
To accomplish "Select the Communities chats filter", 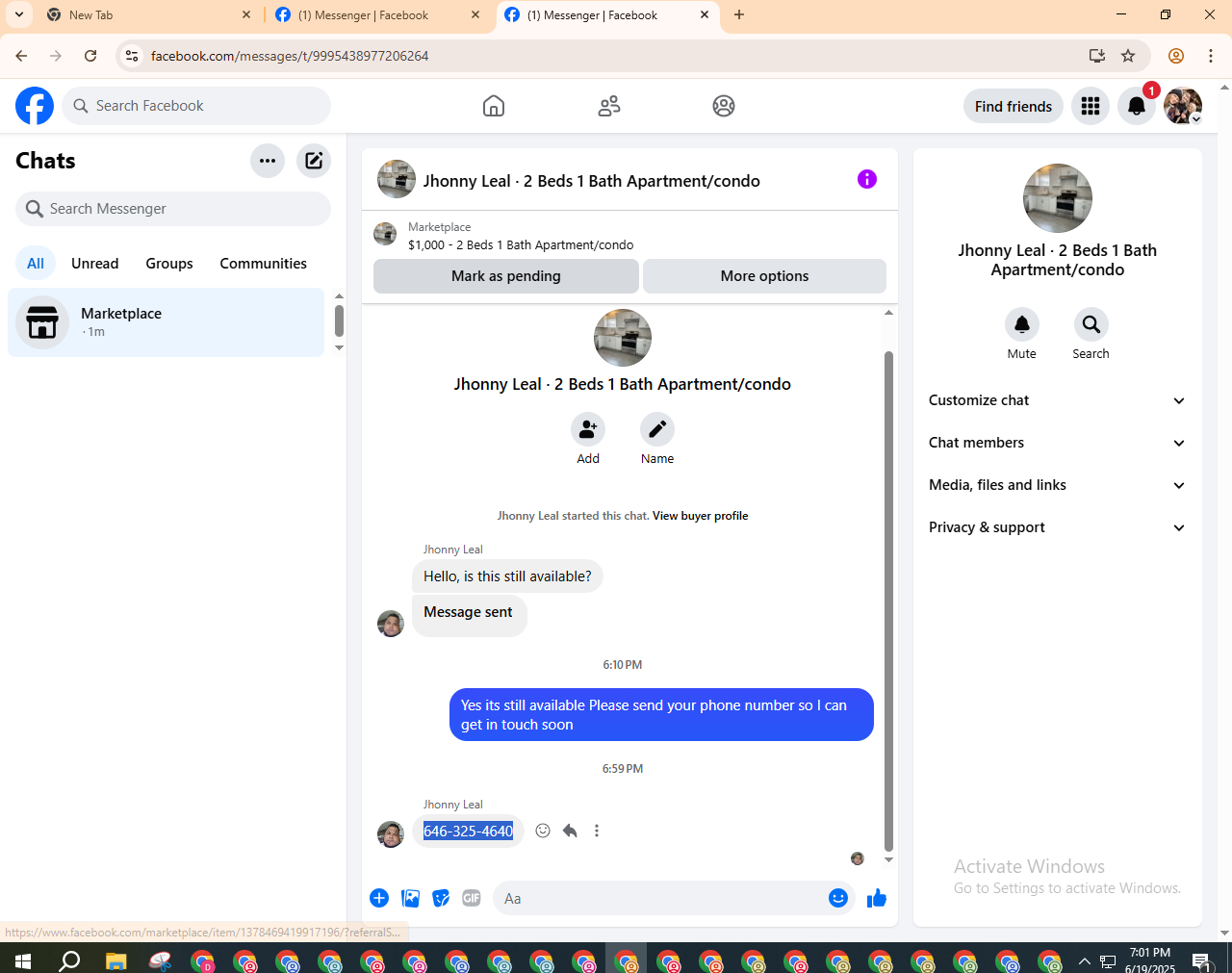I will [x=264, y=264].
